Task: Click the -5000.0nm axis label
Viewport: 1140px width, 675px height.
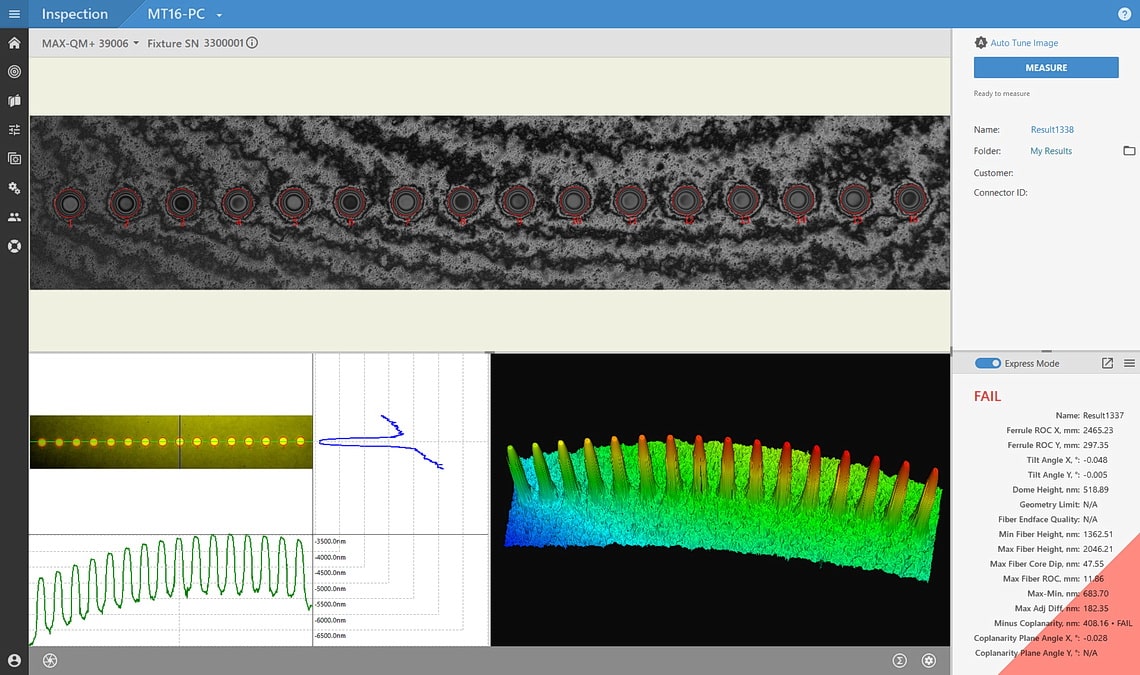Action: pos(331,588)
